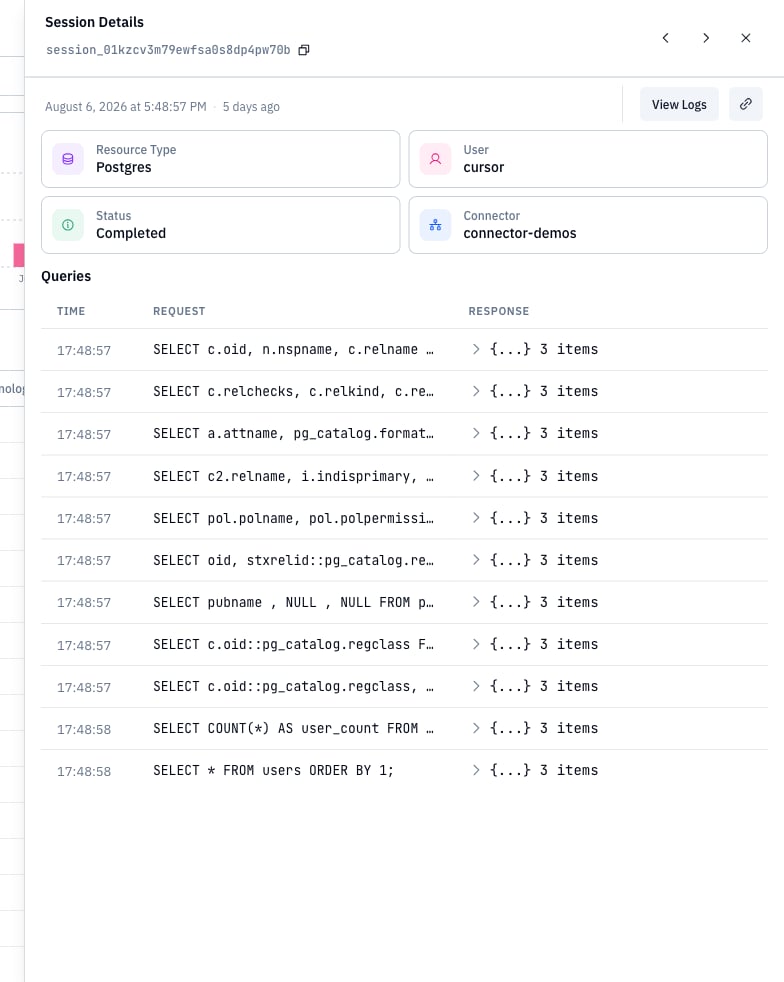The width and height of the screenshot is (784, 982).
Task: Expand the response for the c.oid::pg_catalog.regclass, … query
Action: click(476, 686)
